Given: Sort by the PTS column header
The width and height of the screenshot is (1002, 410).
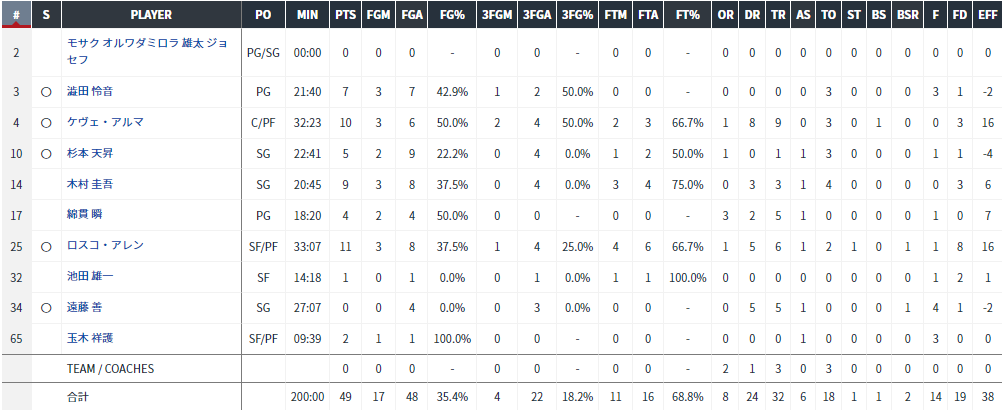Looking at the screenshot, I should (346, 15).
